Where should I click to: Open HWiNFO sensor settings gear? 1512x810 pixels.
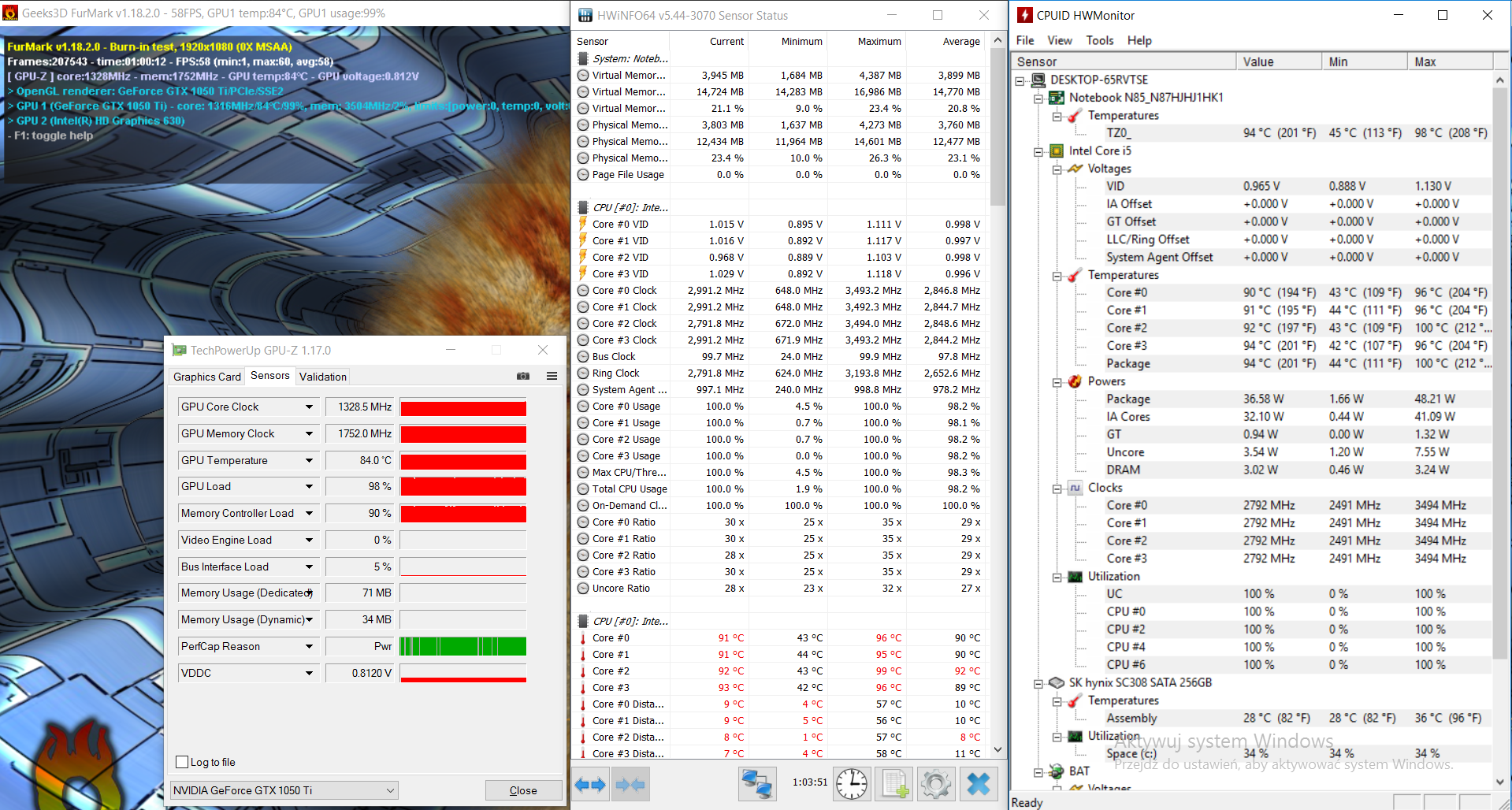pyautogui.click(x=935, y=784)
